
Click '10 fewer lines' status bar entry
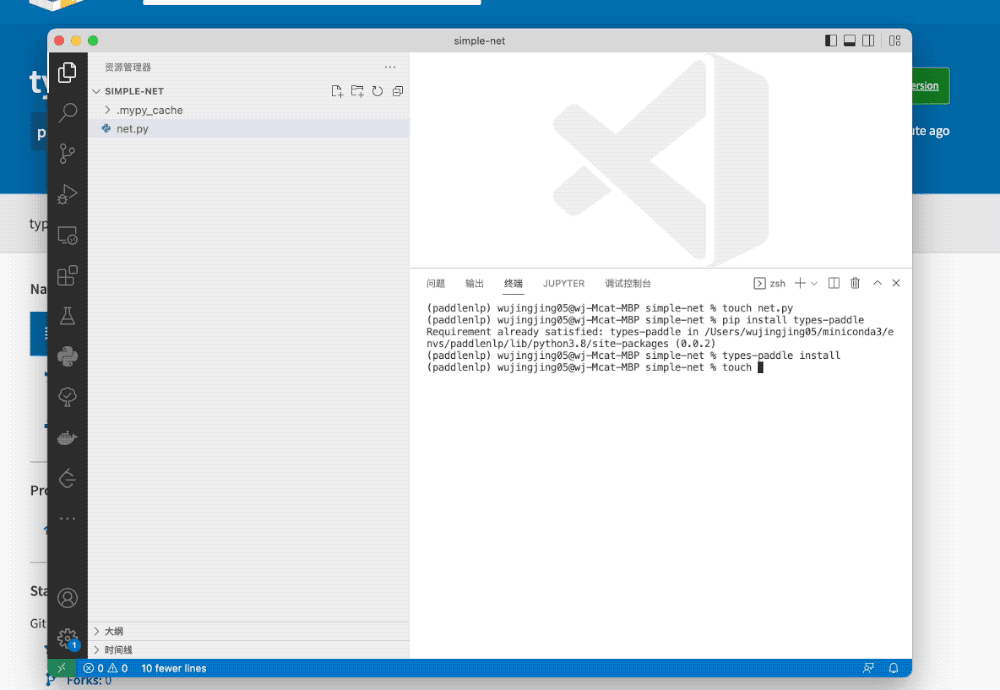[x=173, y=668]
